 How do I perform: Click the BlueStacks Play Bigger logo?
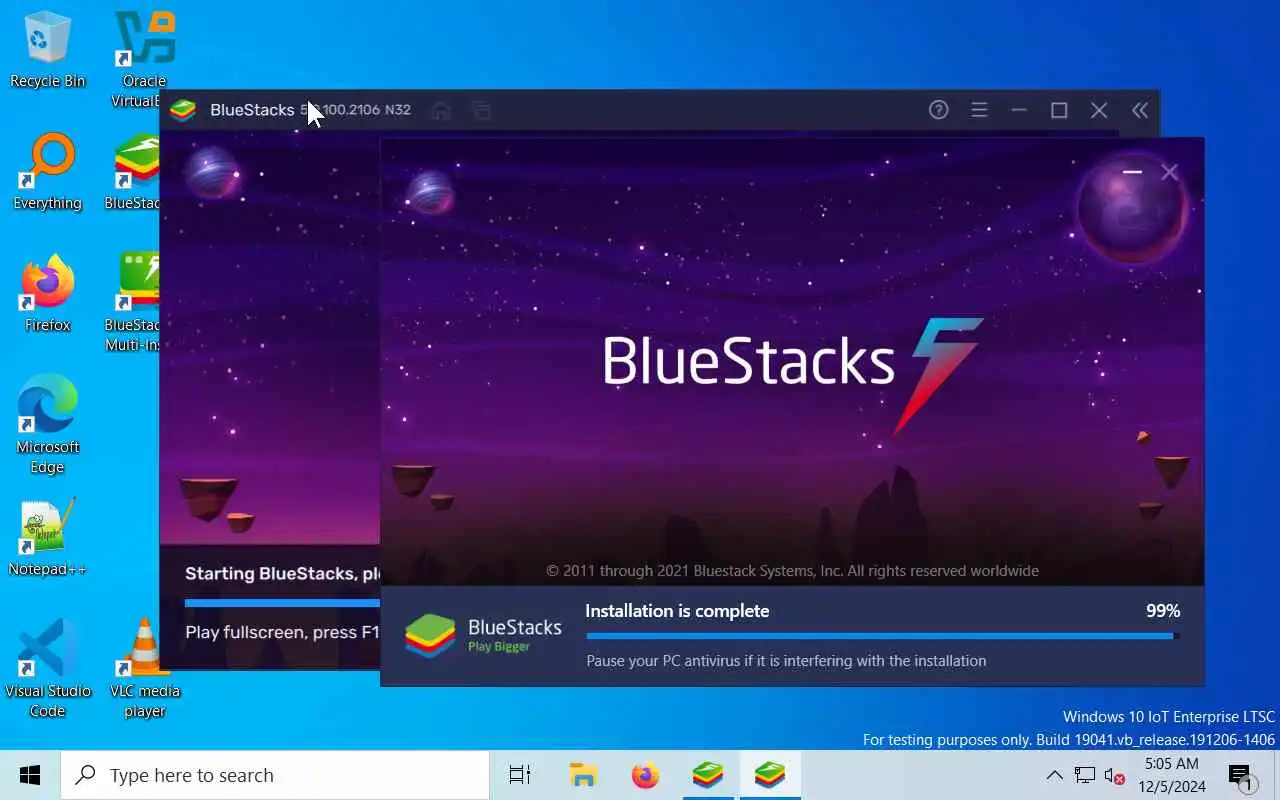[483, 635]
